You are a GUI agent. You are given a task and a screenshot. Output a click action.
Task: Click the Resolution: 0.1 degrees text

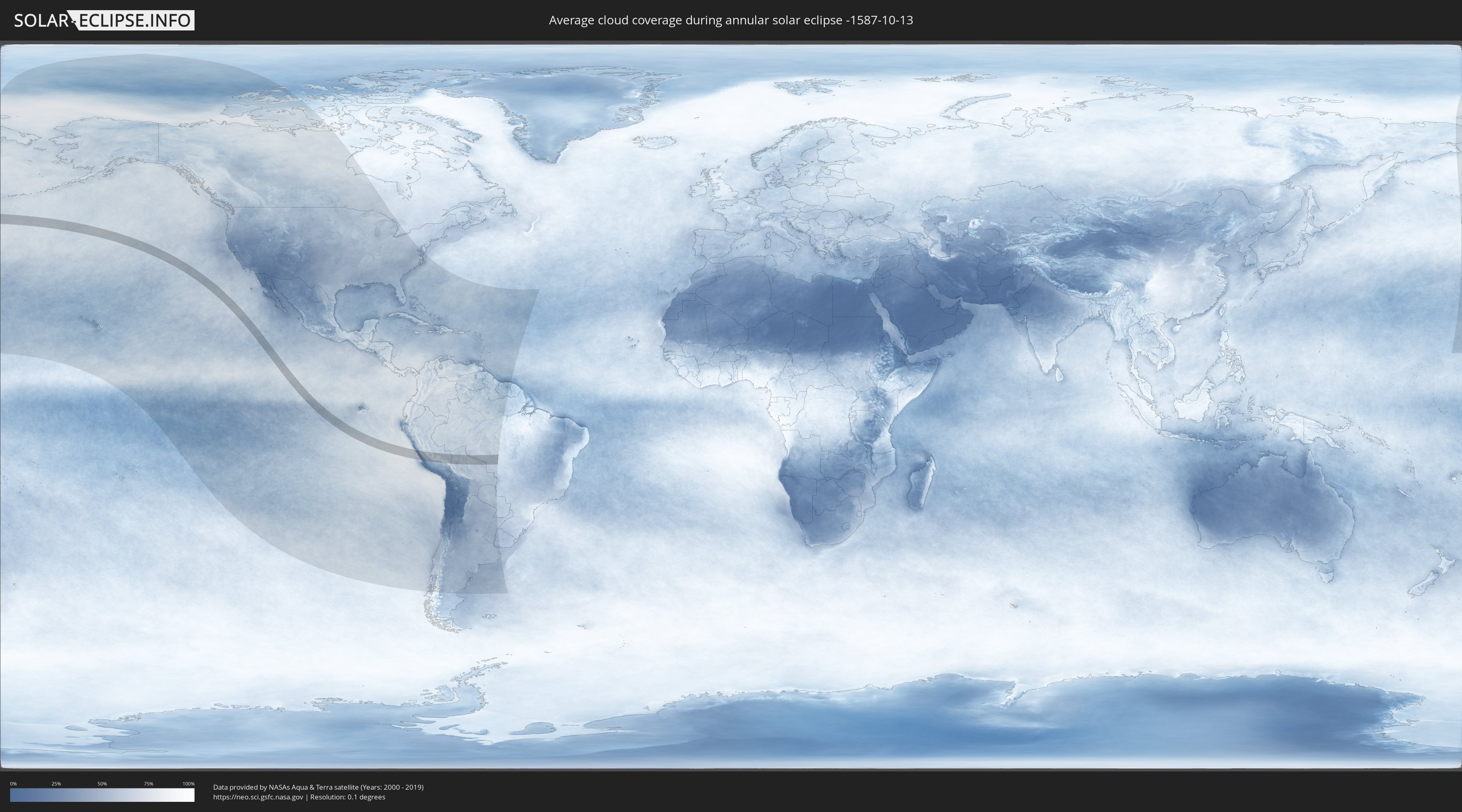click(347, 797)
